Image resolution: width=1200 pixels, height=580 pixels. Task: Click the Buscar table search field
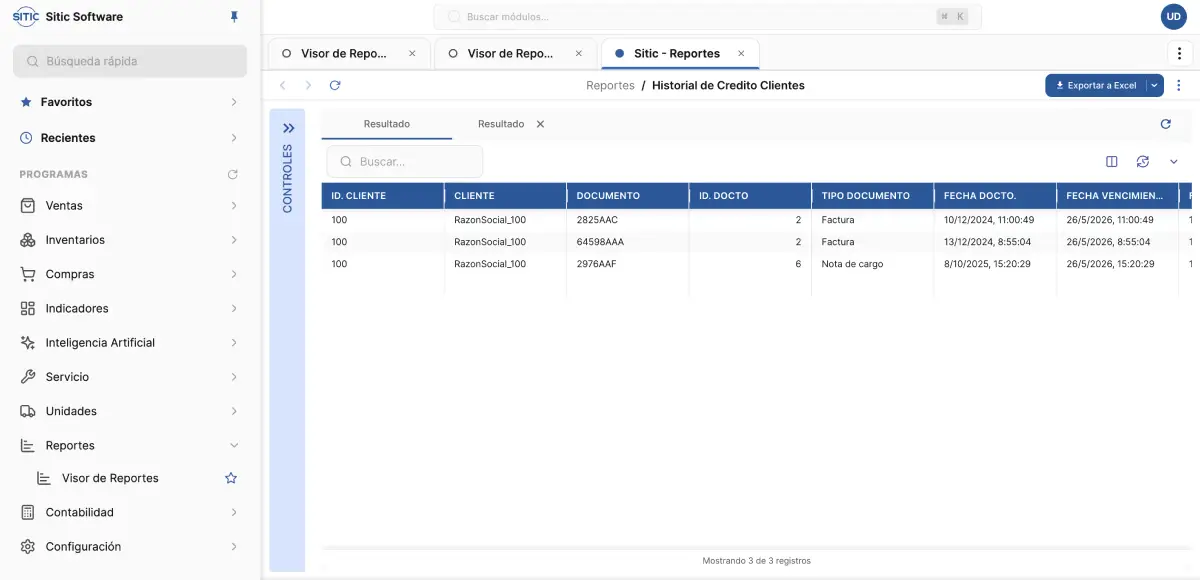(x=405, y=162)
